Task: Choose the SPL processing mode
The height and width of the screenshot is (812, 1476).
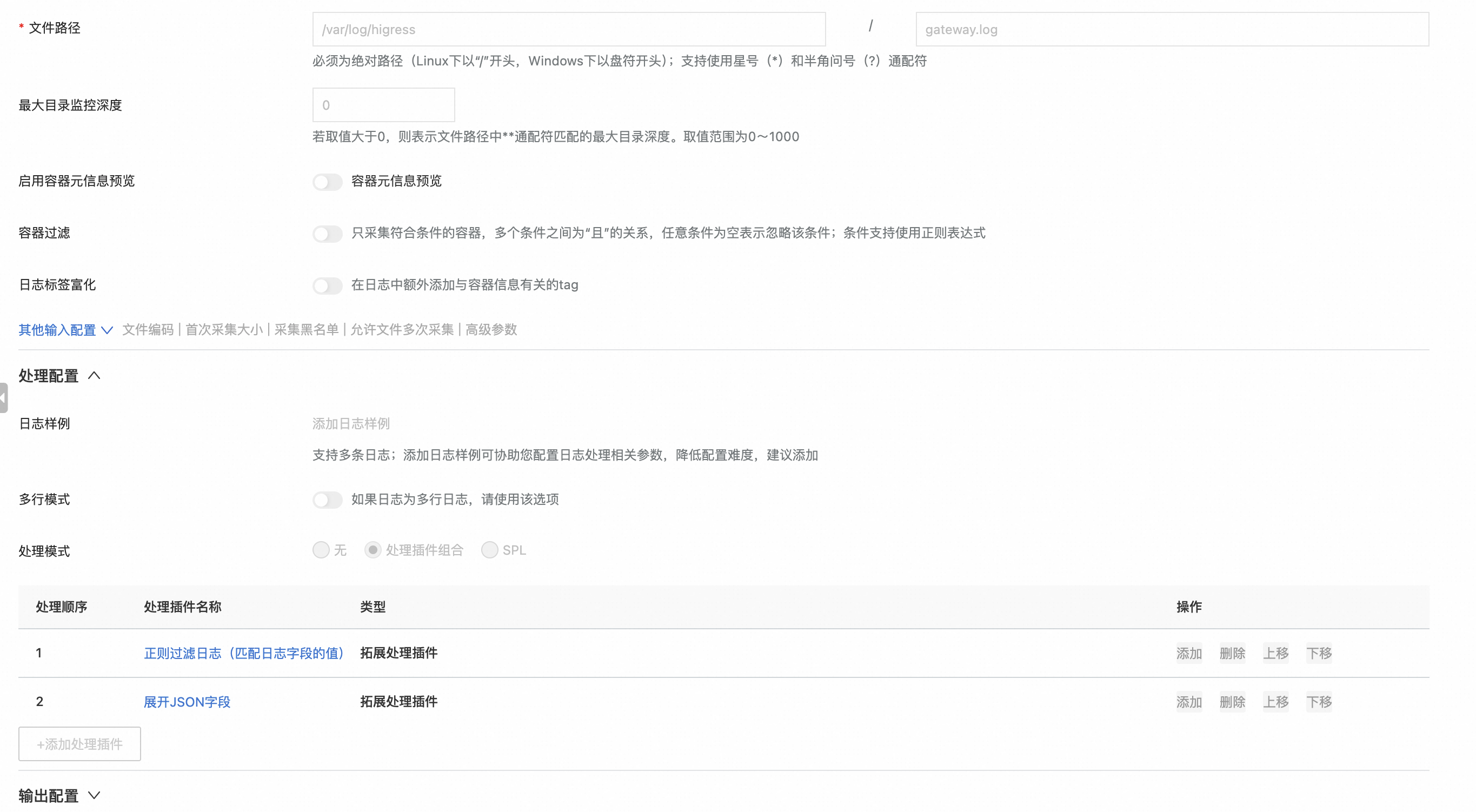Action: click(489, 550)
